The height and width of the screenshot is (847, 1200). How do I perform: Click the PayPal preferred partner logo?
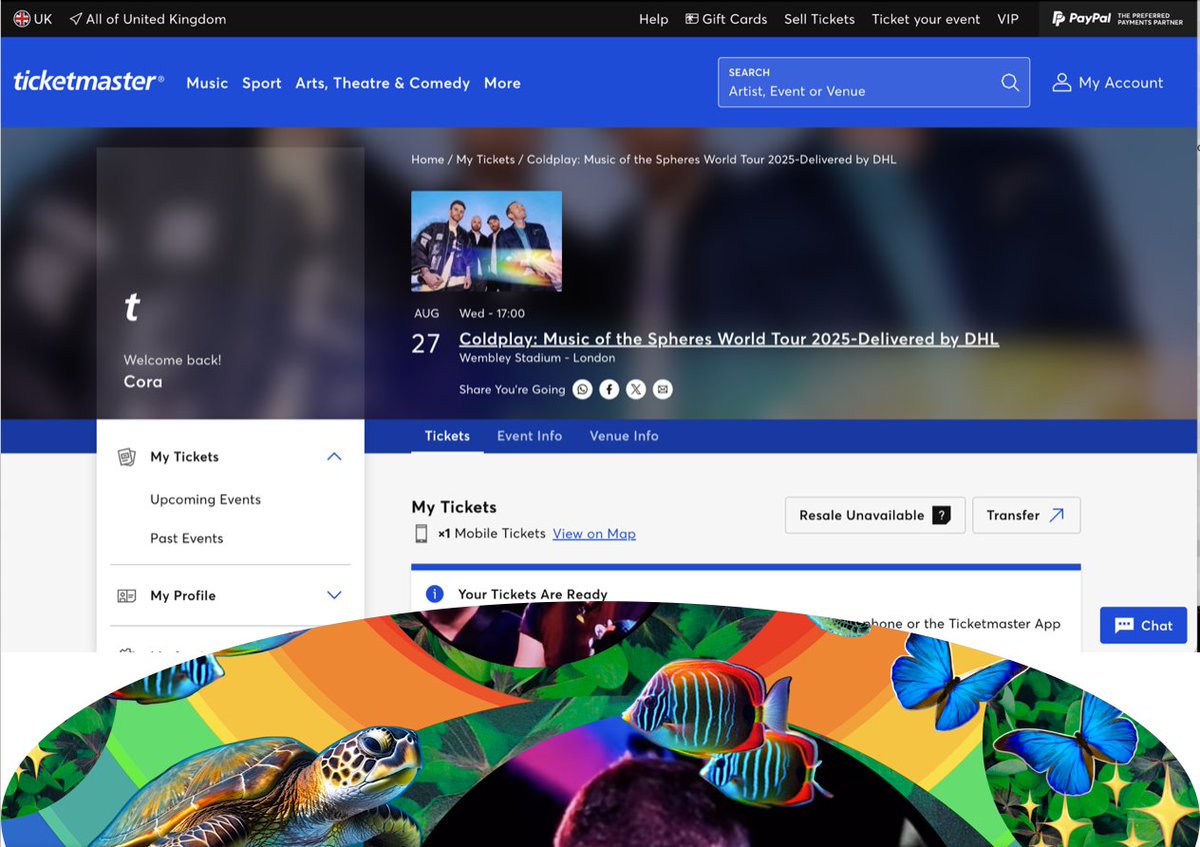pyautogui.click(x=1118, y=19)
